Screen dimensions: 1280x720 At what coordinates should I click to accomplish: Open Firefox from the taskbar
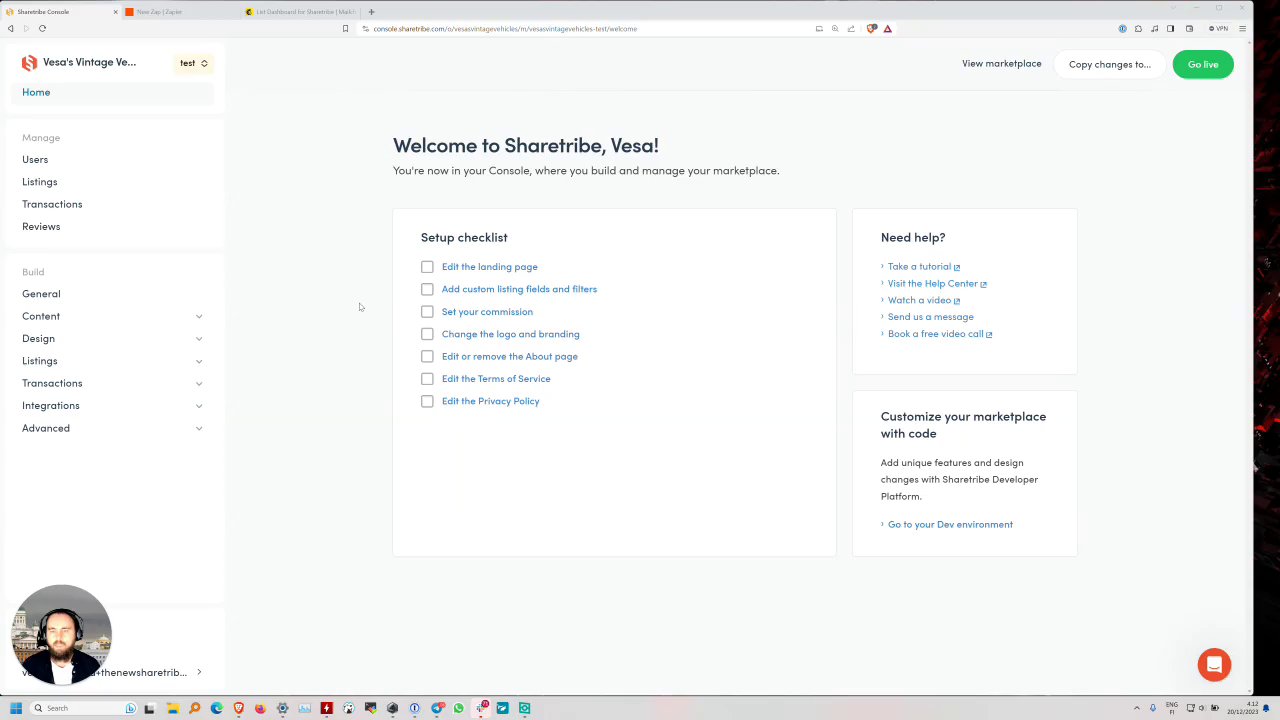tap(260, 708)
